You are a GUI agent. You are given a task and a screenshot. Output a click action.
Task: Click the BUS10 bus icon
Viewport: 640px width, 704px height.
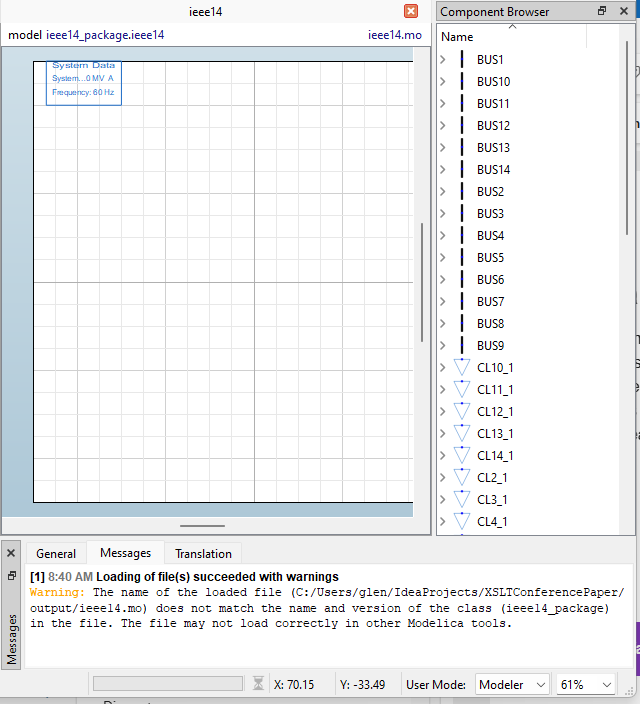click(462, 82)
